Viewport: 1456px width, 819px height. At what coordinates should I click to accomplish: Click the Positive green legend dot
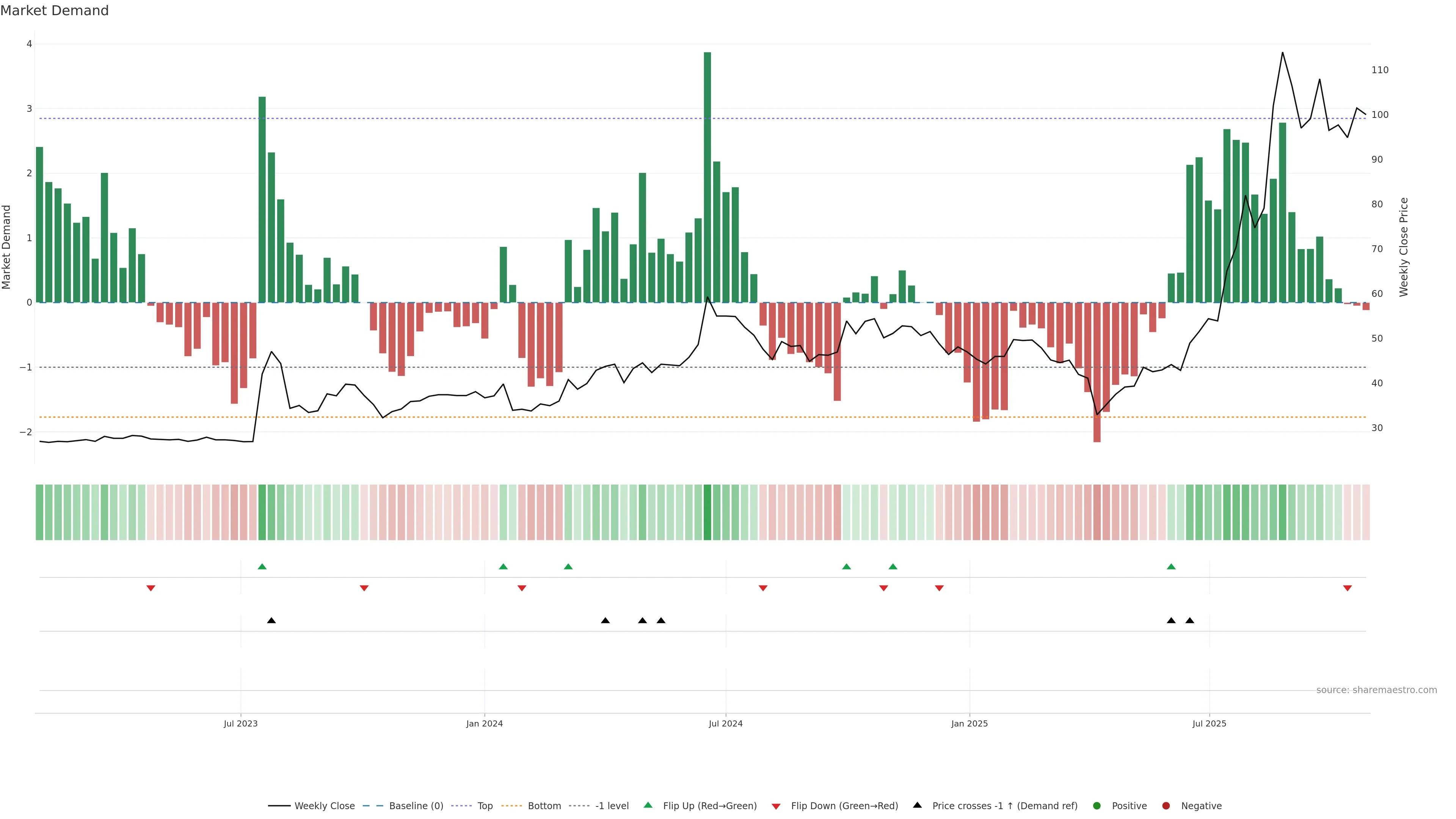click(x=1097, y=806)
